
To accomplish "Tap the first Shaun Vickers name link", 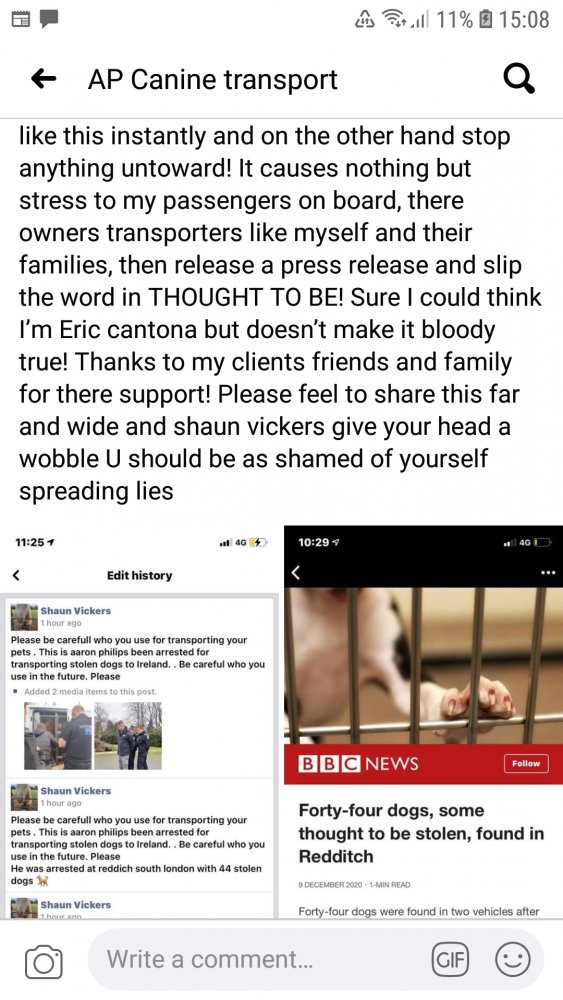I will [75, 610].
